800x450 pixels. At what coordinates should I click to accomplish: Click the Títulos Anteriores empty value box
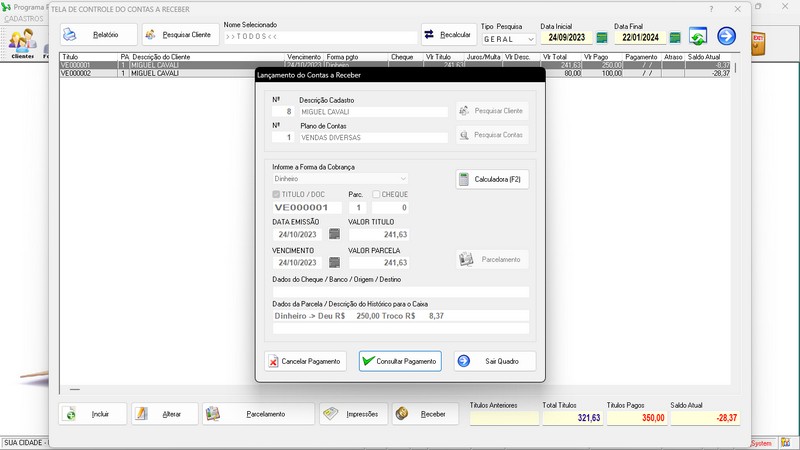[504, 418]
